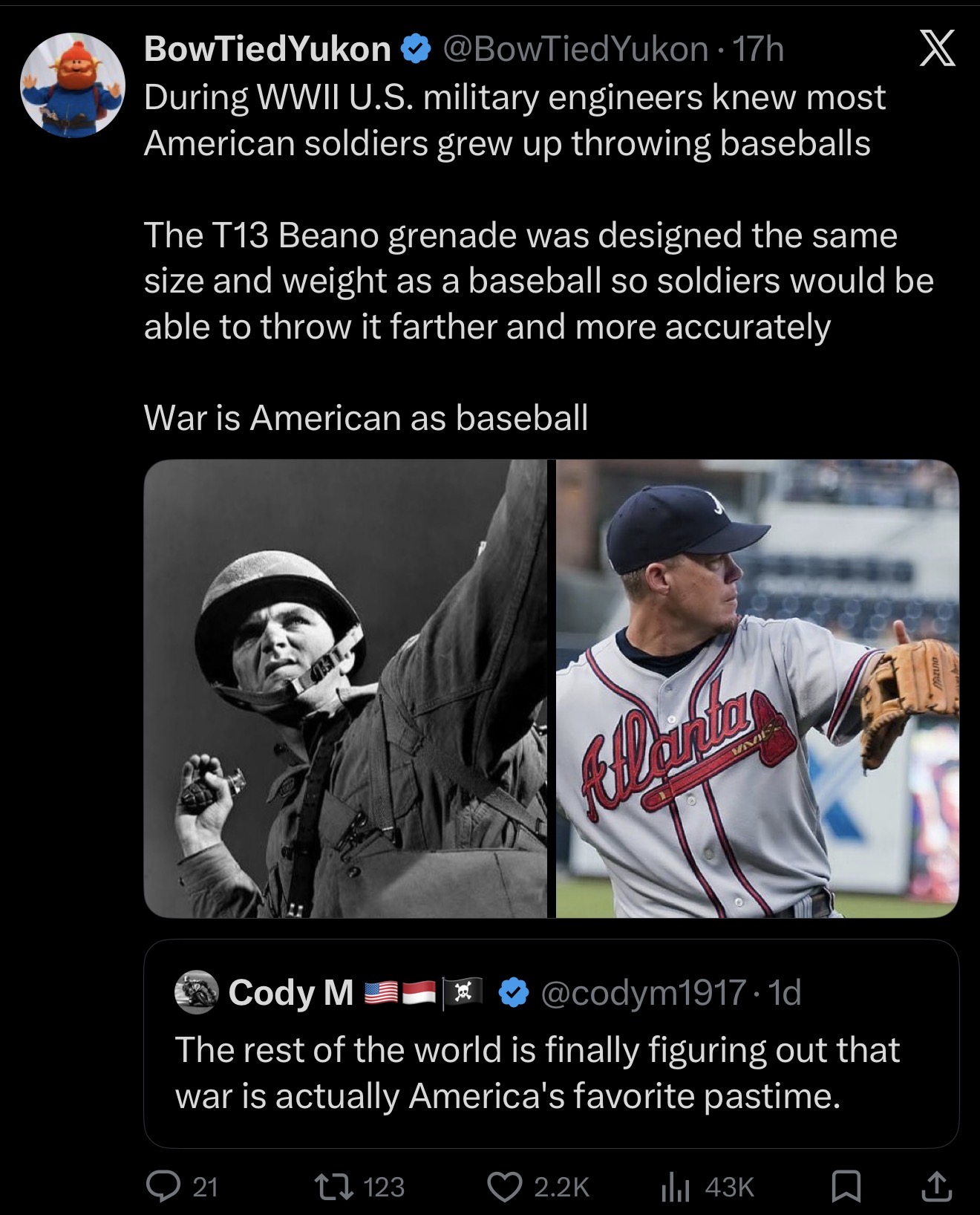Click the tweet text about T13 Beano grenade
This screenshot has height=1215, width=980.
[538, 281]
